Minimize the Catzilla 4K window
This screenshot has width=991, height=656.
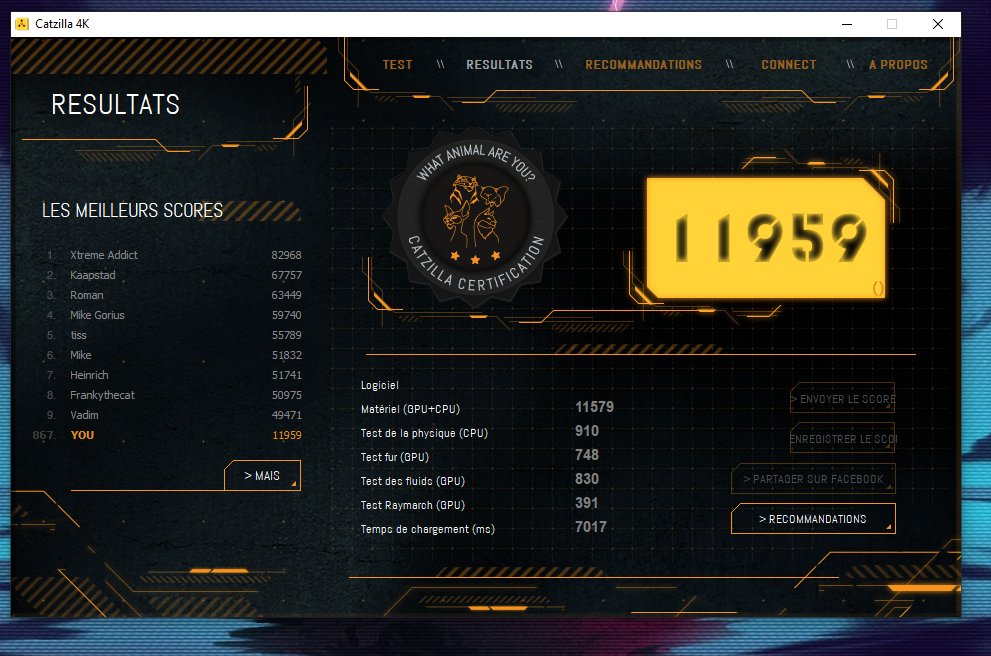(x=847, y=24)
